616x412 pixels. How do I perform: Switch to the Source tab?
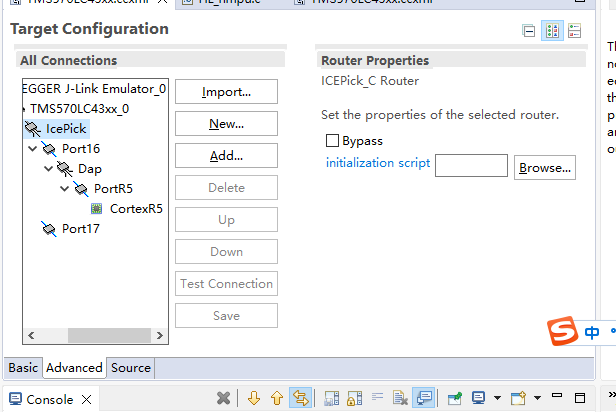[131, 368]
